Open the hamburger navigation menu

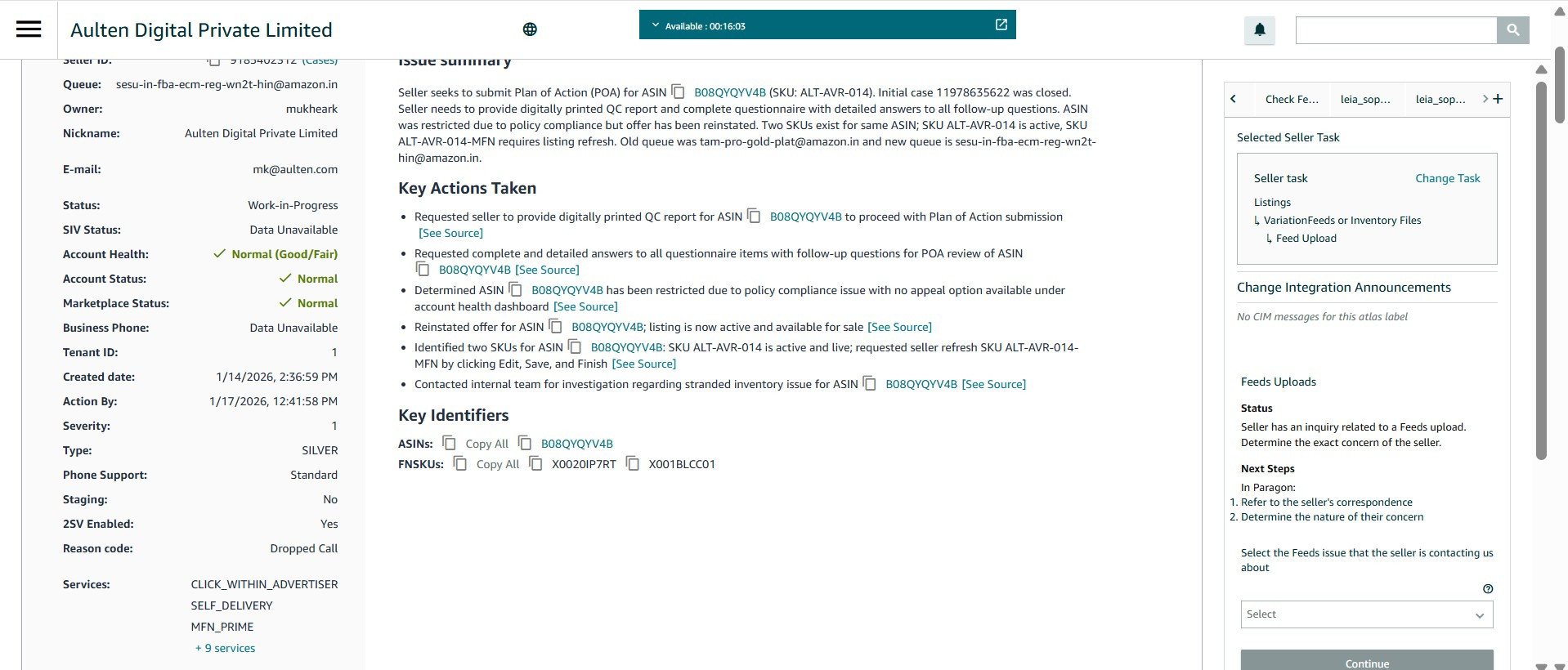(x=29, y=29)
